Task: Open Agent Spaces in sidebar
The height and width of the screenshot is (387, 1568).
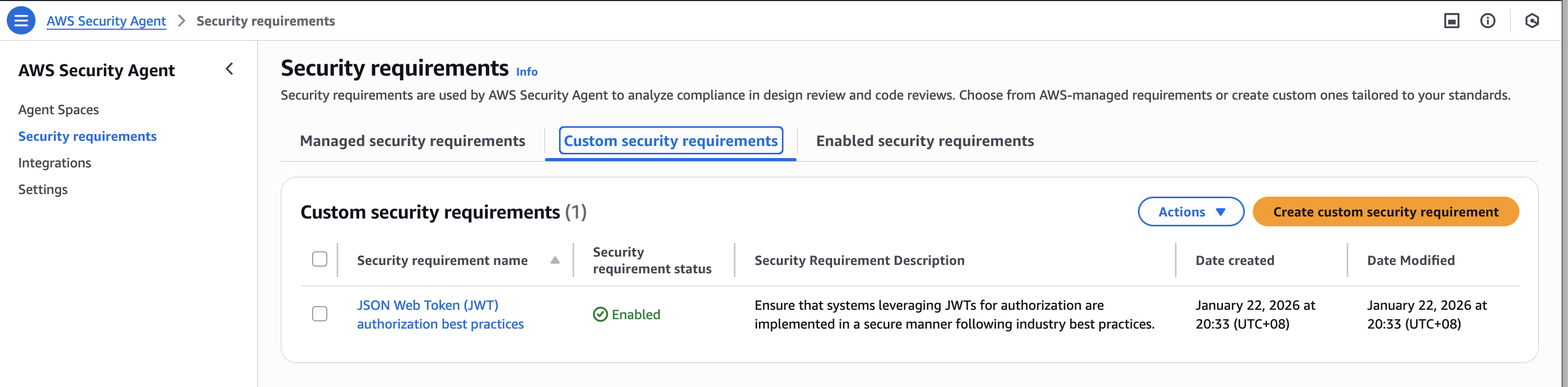Action: 58,110
